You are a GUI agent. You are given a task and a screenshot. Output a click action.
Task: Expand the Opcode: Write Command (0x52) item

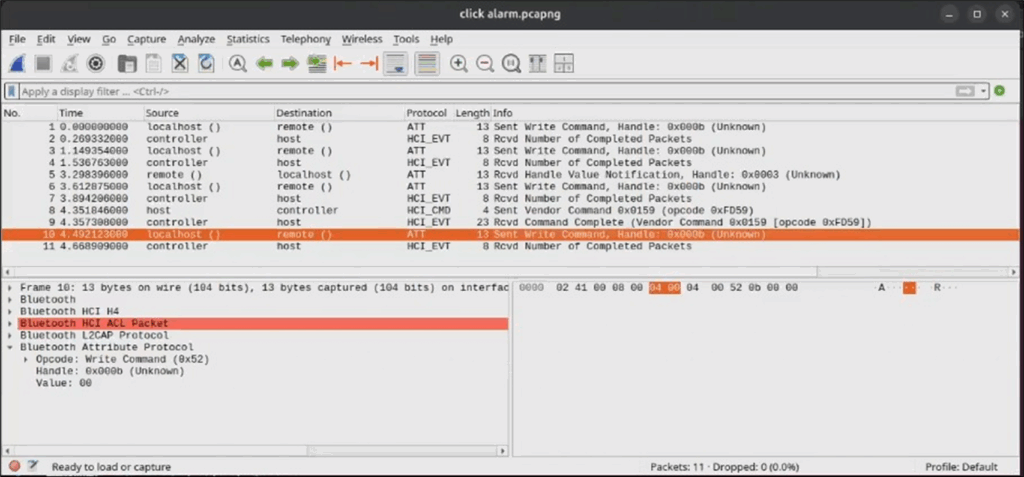click(x=26, y=359)
